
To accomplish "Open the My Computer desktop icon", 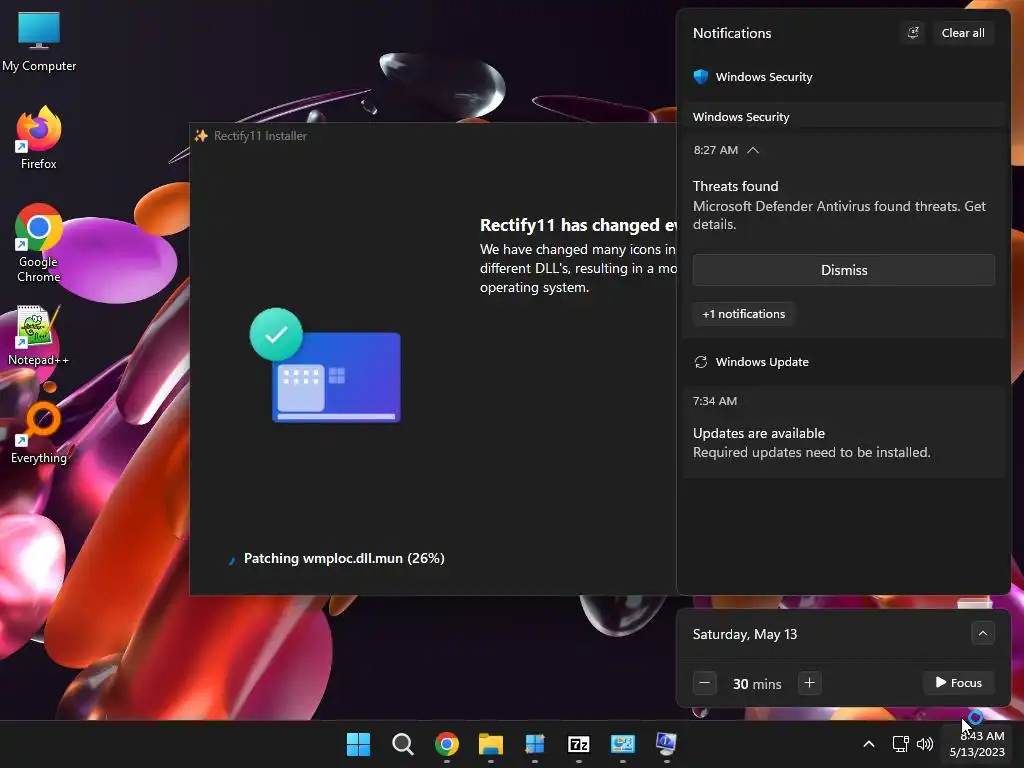I will click(x=39, y=41).
